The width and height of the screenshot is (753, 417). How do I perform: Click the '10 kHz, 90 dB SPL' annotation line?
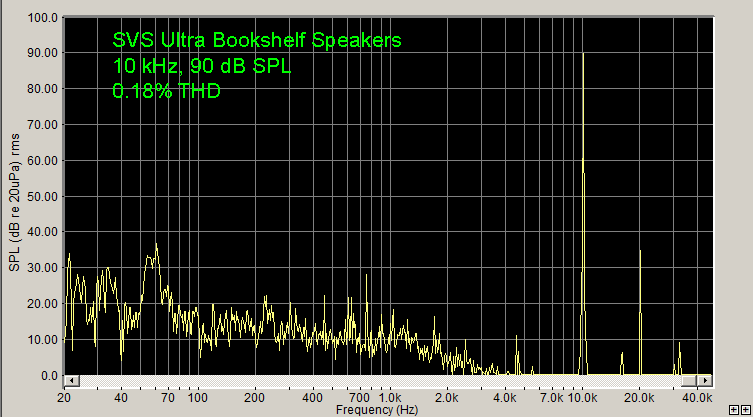click(x=203, y=66)
